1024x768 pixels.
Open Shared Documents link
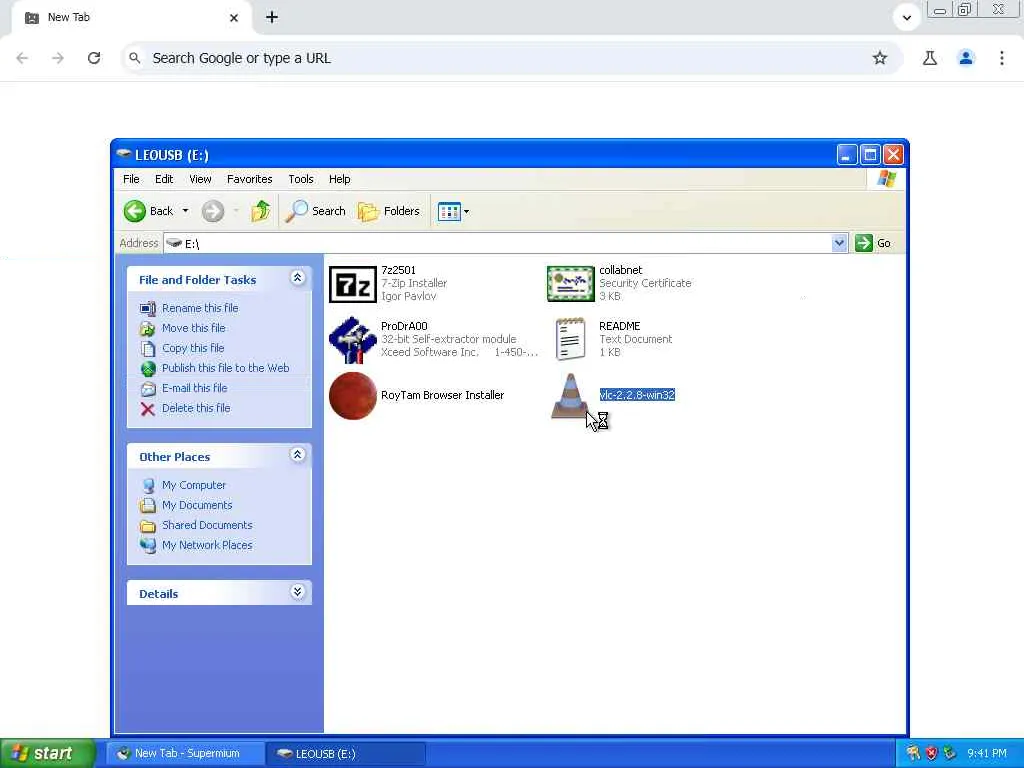207,525
